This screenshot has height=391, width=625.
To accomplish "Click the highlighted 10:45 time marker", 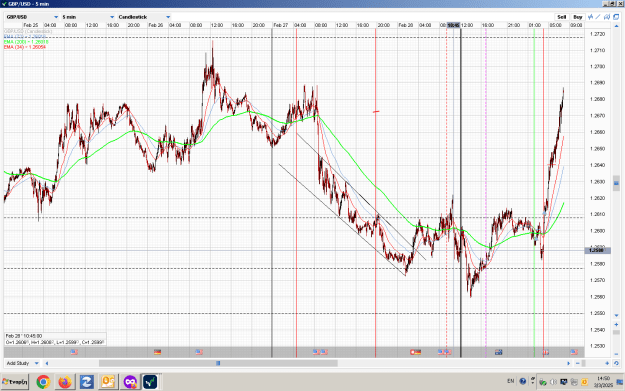I will tap(453, 25).
